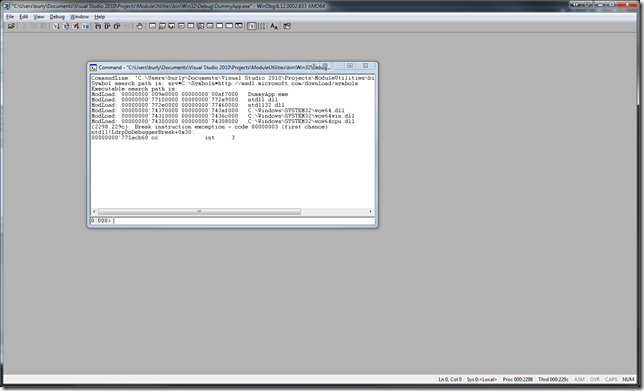The image size is (644, 391).
Task: Click the Go (run) toolbar icon
Action: [x=56, y=26]
